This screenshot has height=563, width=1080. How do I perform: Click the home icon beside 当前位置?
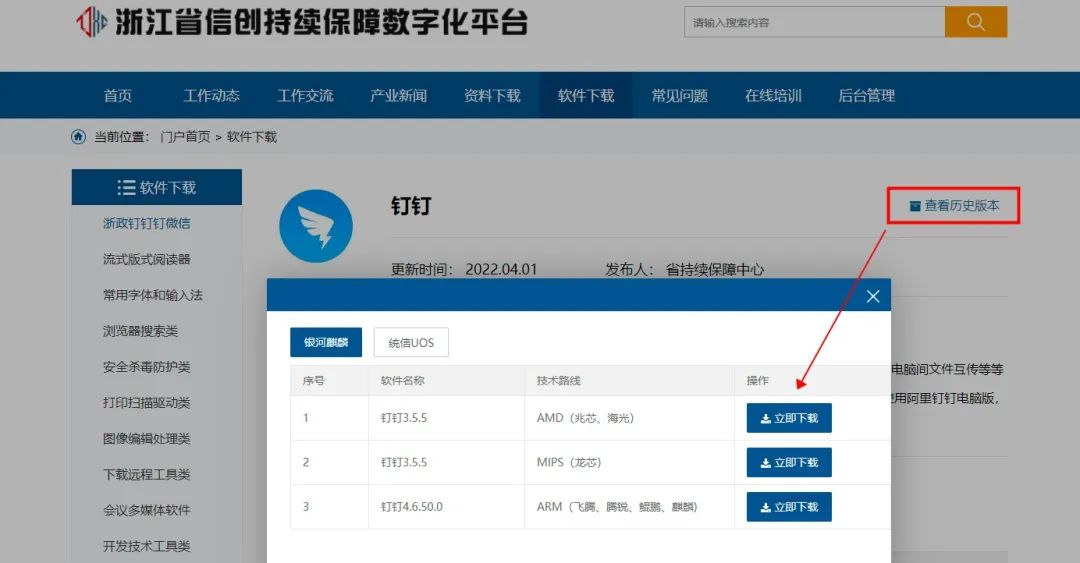click(79, 136)
